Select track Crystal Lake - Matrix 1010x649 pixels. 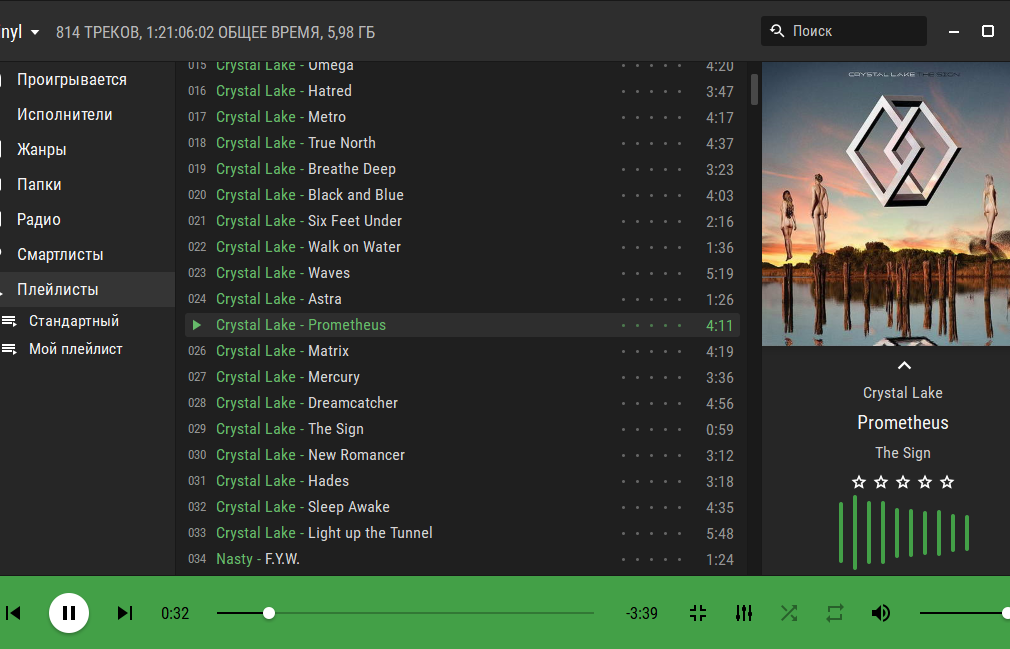[462, 351]
